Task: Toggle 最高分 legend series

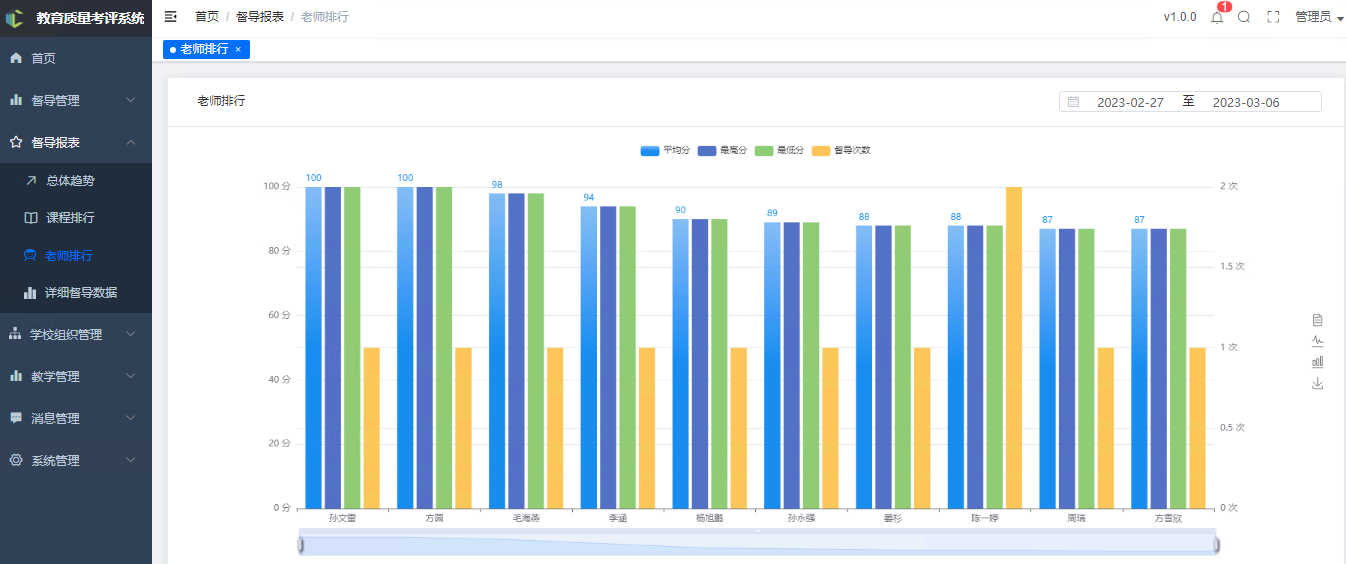Action: pos(722,150)
